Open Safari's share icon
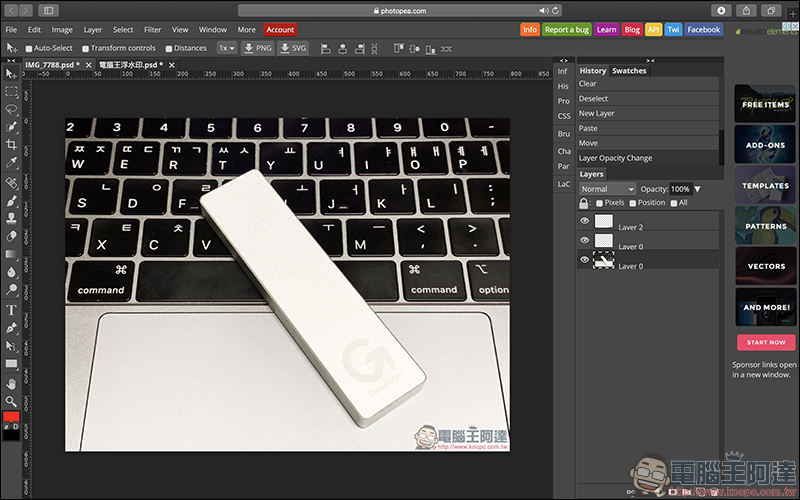Image resolution: width=800 pixels, height=500 pixels. pos(746,10)
